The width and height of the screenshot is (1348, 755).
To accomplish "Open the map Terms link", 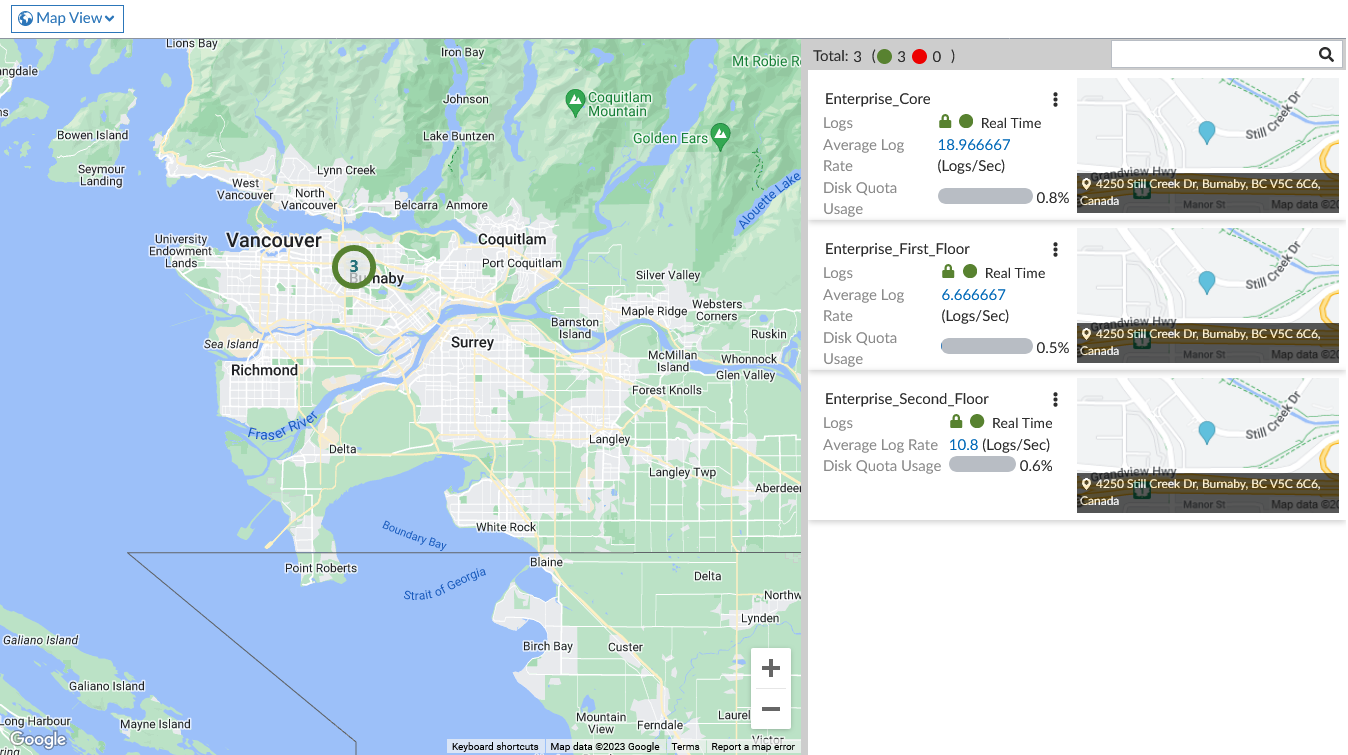I will (685, 747).
